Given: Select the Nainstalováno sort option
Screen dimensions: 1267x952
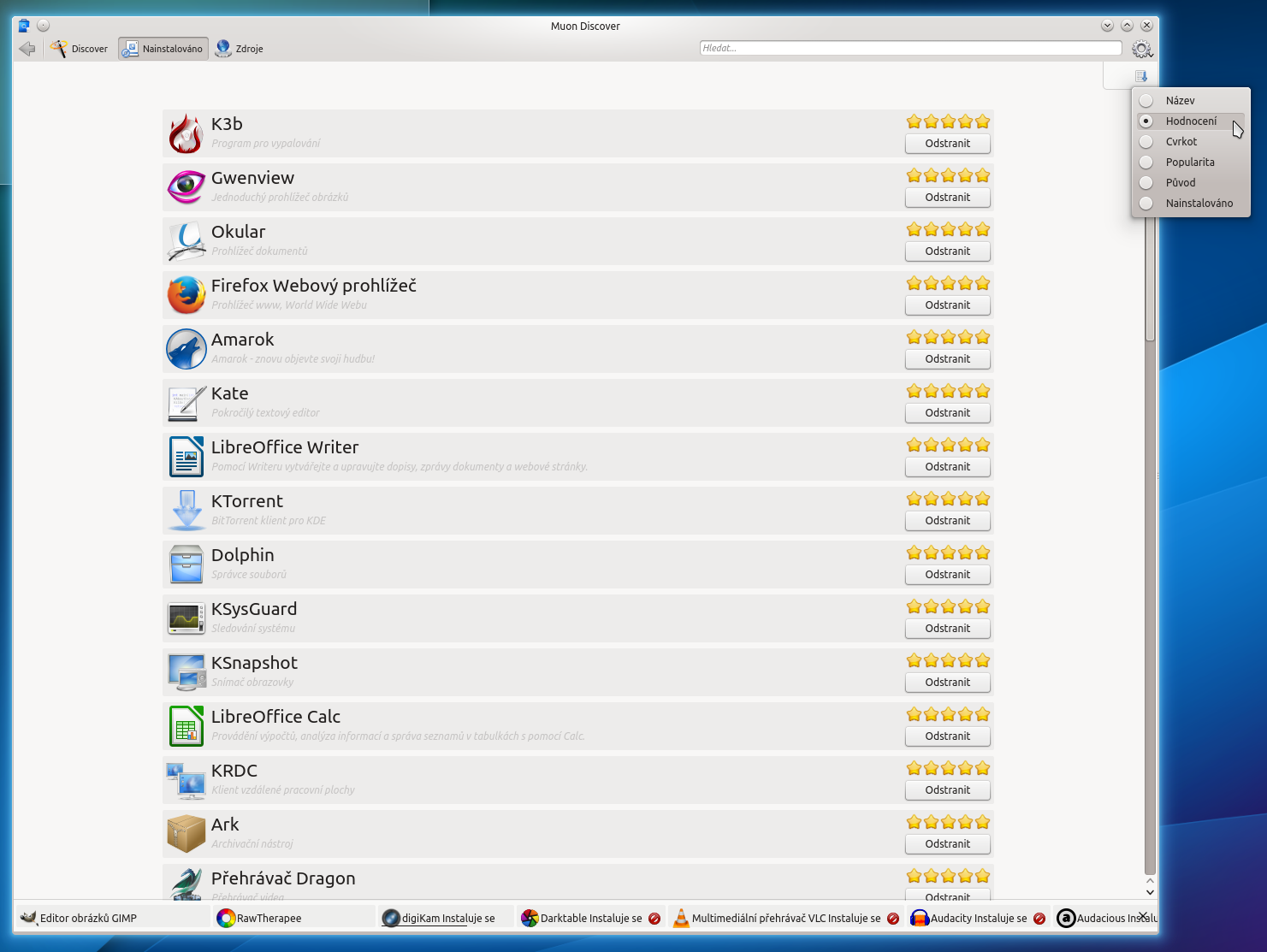Looking at the screenshot, I should (1190, 203).
